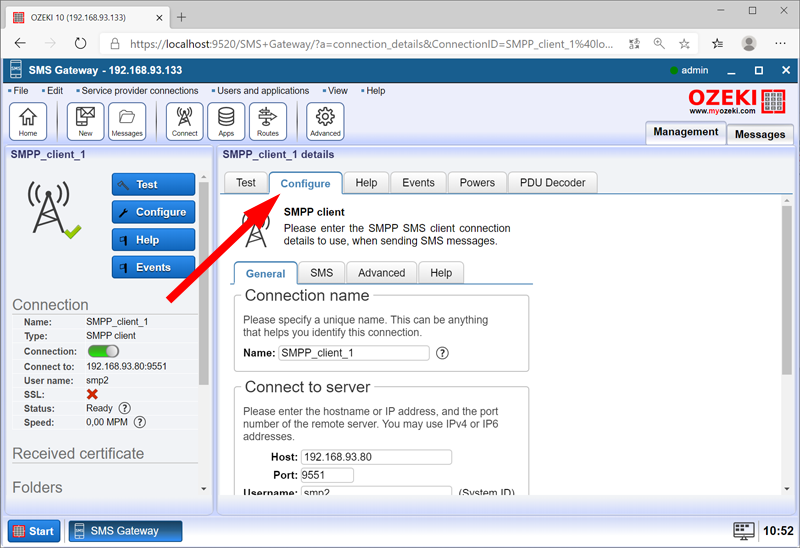The image size is (800, 548).
Task: Click the SMPP client antenna icon with green check
Action: tap(54, 210)
